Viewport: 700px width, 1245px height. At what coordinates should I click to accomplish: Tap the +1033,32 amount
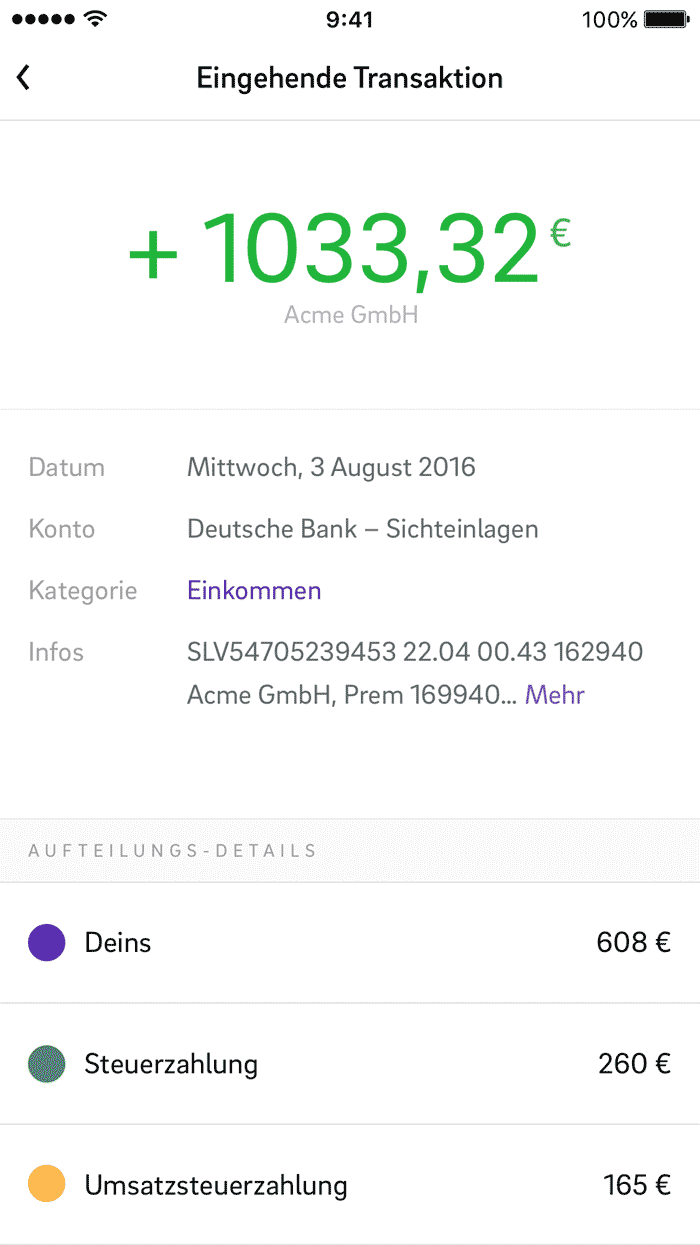click(350, 250)
